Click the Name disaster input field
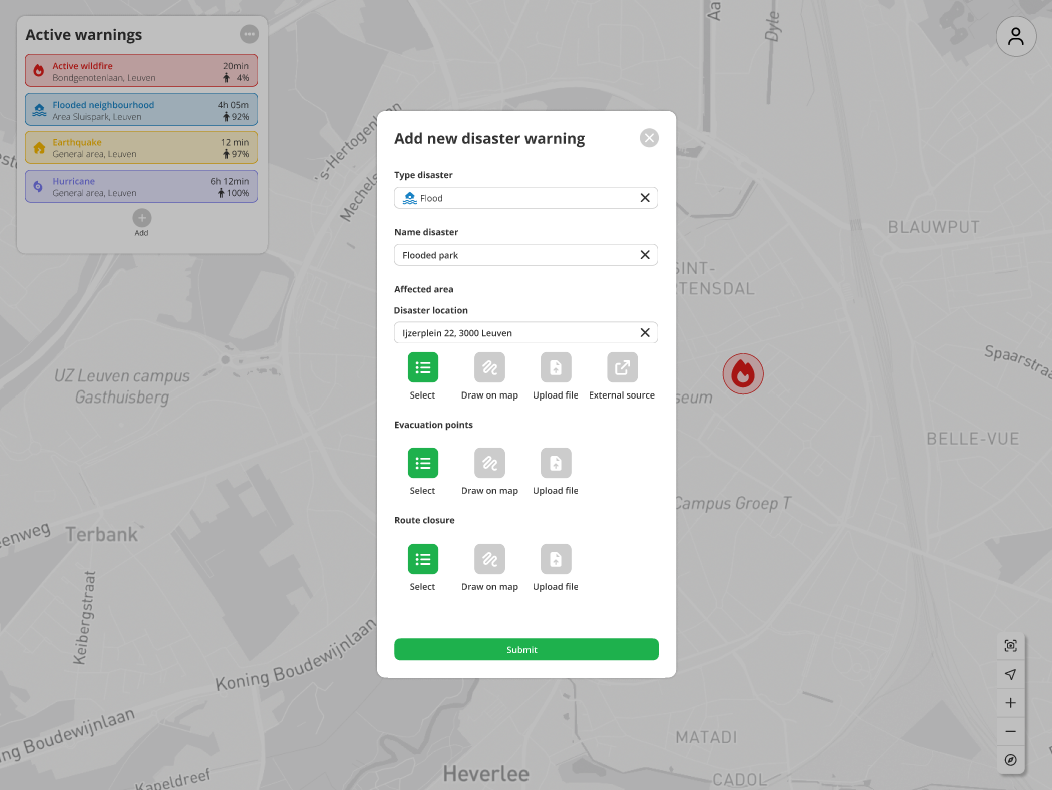The image size is (1052, 790). (526, 255)
